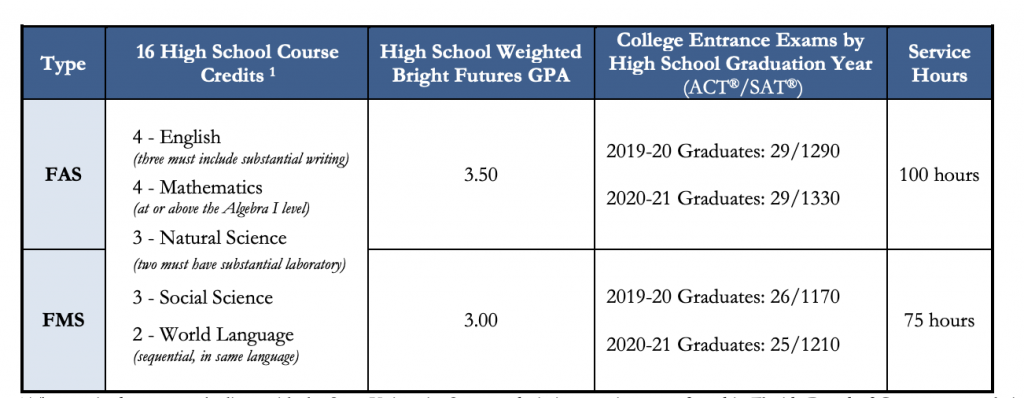
Task: Click the 3 - Natural Science requirement
Action: pos(210,237)
